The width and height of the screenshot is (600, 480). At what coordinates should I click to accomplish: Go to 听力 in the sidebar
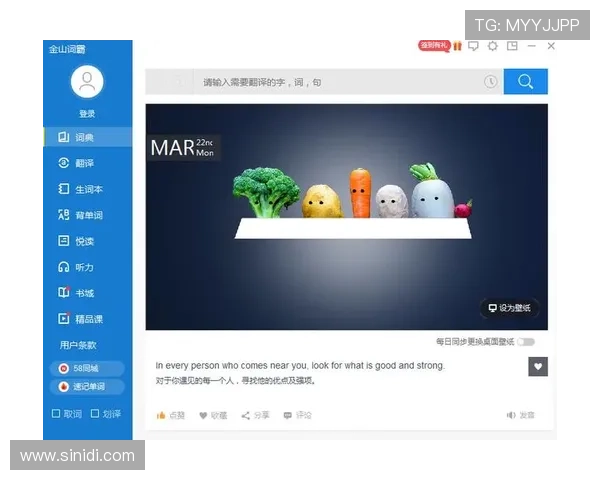point(84,267)
